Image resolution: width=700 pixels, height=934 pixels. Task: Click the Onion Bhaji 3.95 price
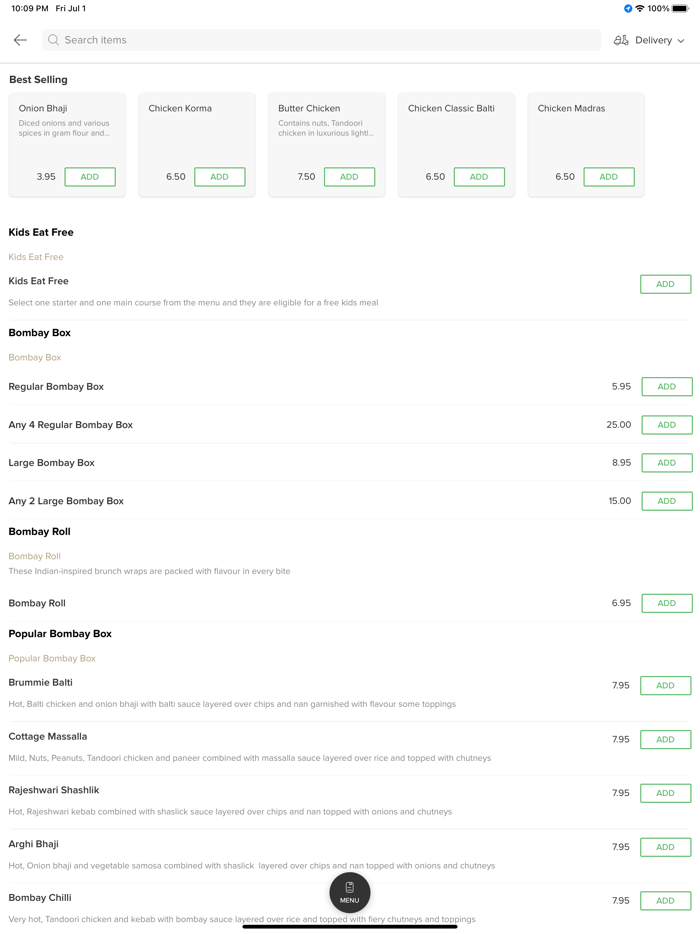pos(46,177)
